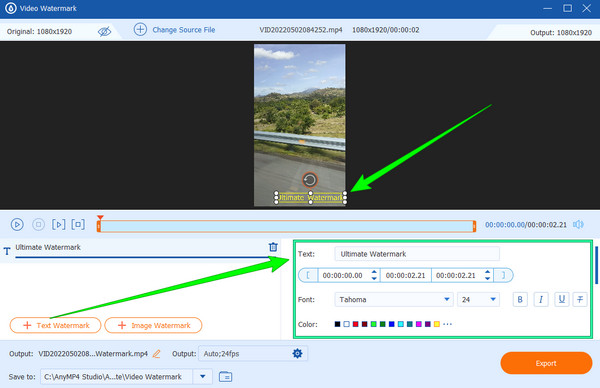Click the timeline progress bar
This screenshot has height=388, width=600.
pyautogui.click(x=286, y=226)
